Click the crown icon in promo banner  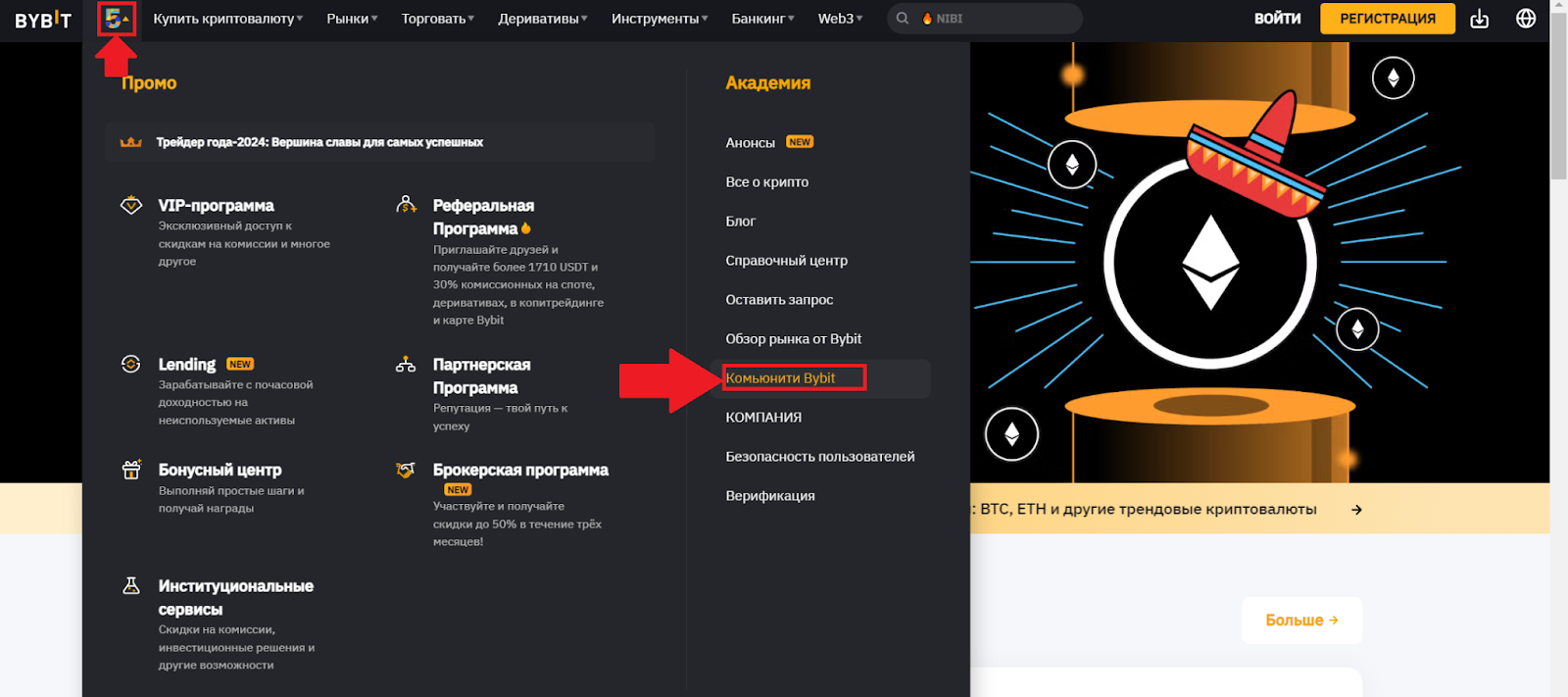(x=131, y=142)
